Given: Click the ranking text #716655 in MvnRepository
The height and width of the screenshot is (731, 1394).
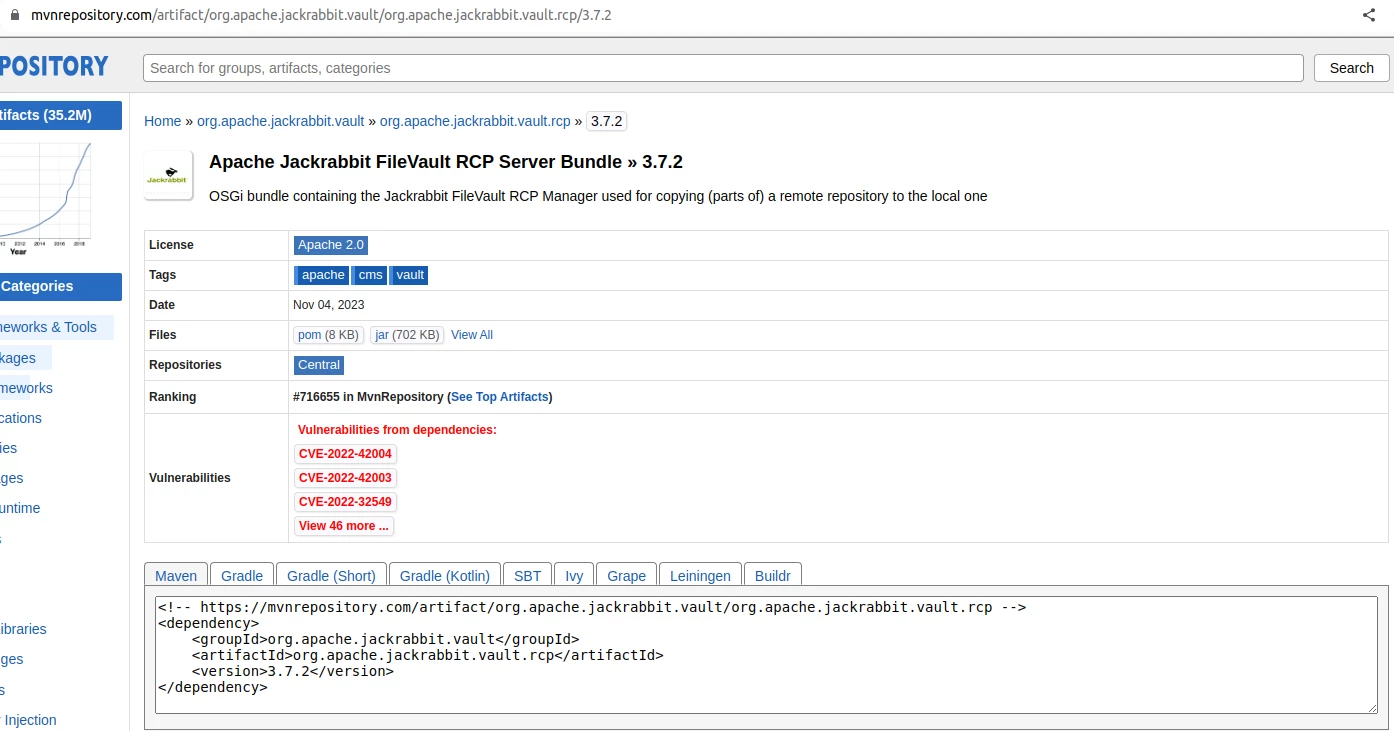Looking at the screenshot, I should [x=368, y=397].
